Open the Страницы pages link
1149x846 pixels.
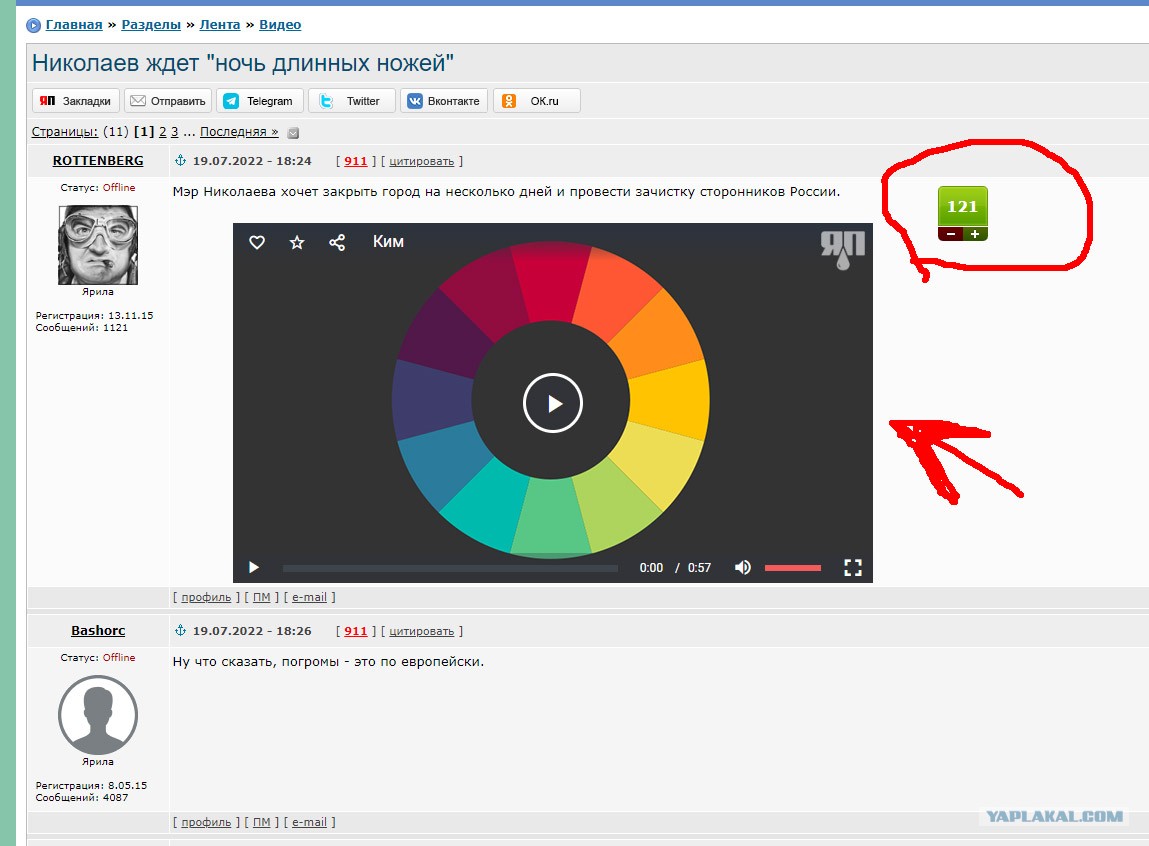[x=64, y=132]
